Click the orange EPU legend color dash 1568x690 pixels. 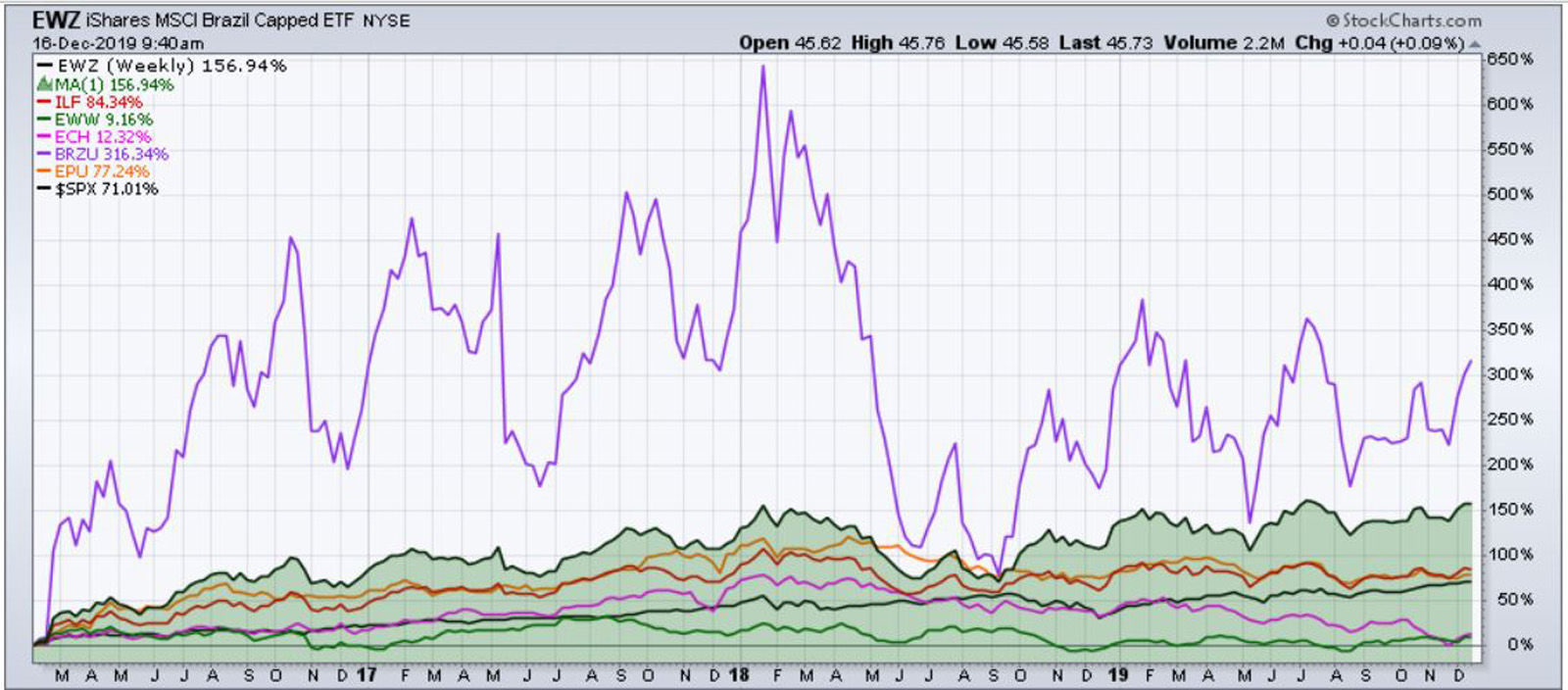[44, 172]
